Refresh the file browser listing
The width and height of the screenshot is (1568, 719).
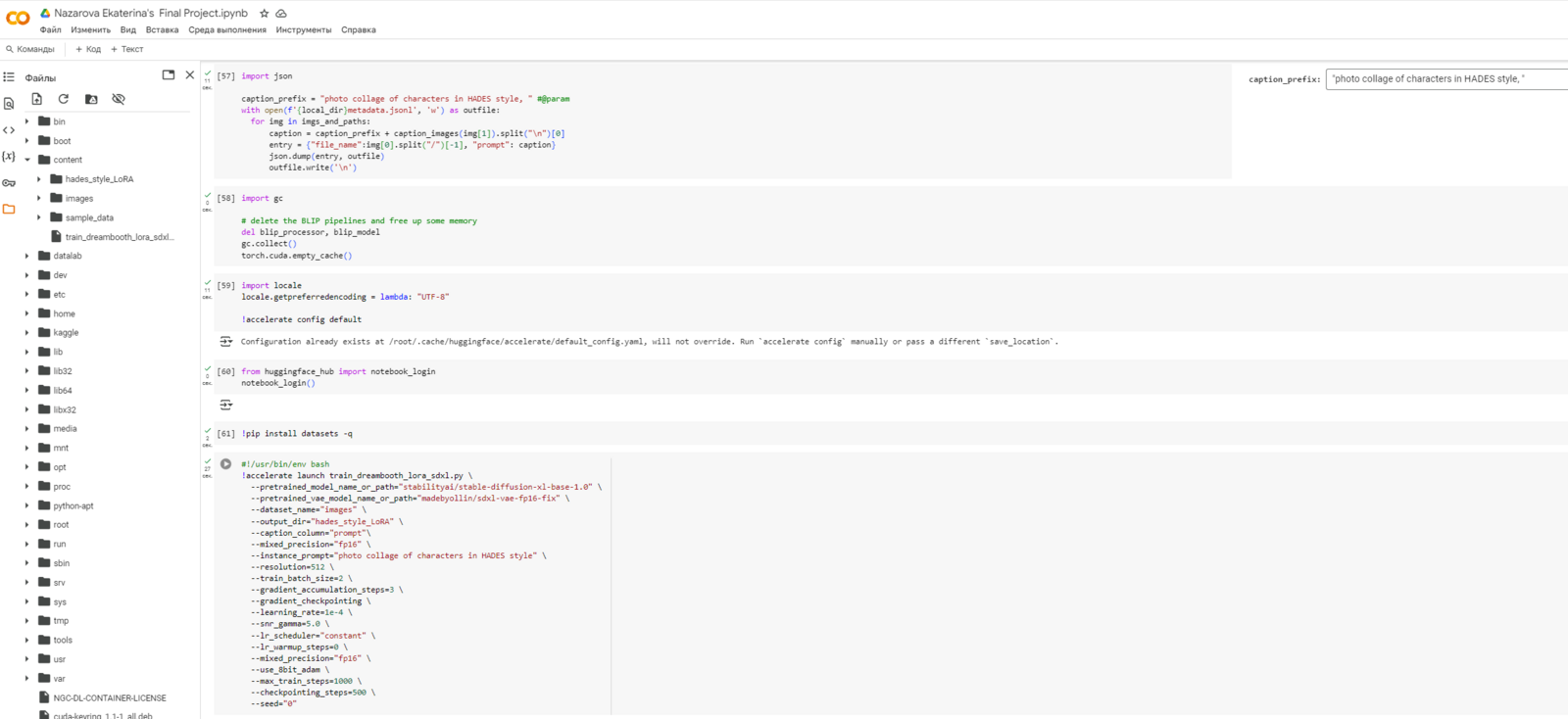point(64,99)
